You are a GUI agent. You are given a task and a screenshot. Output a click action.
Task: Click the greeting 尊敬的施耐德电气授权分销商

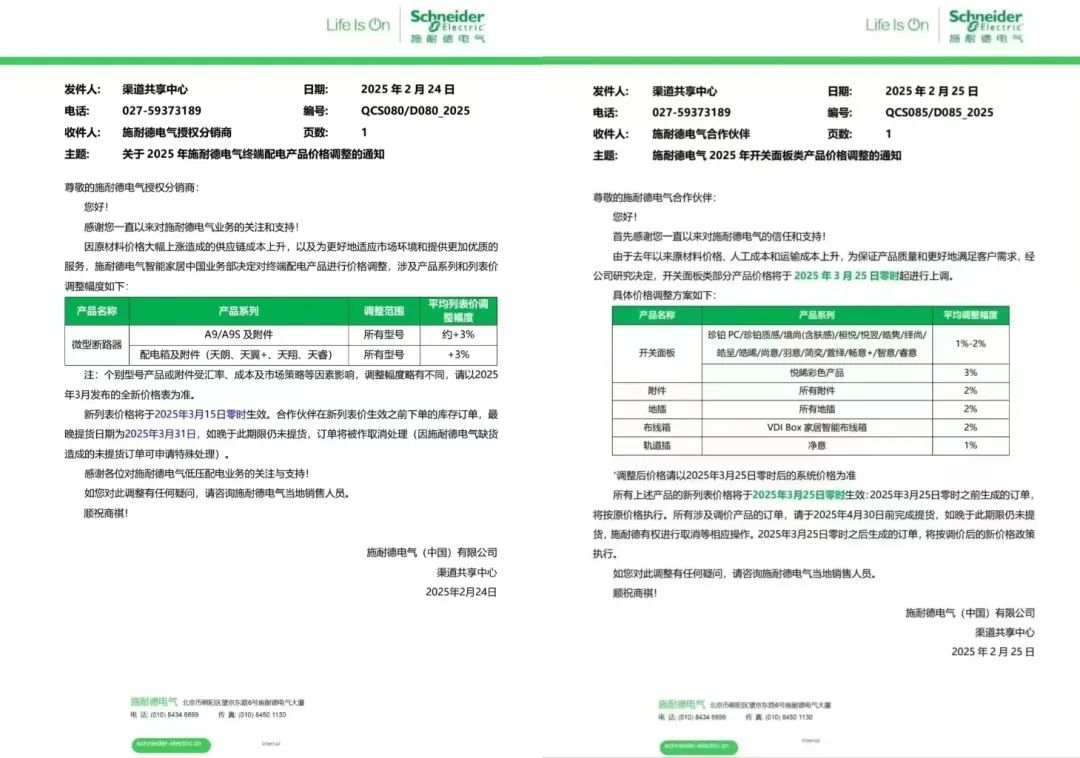pos(132,187)
